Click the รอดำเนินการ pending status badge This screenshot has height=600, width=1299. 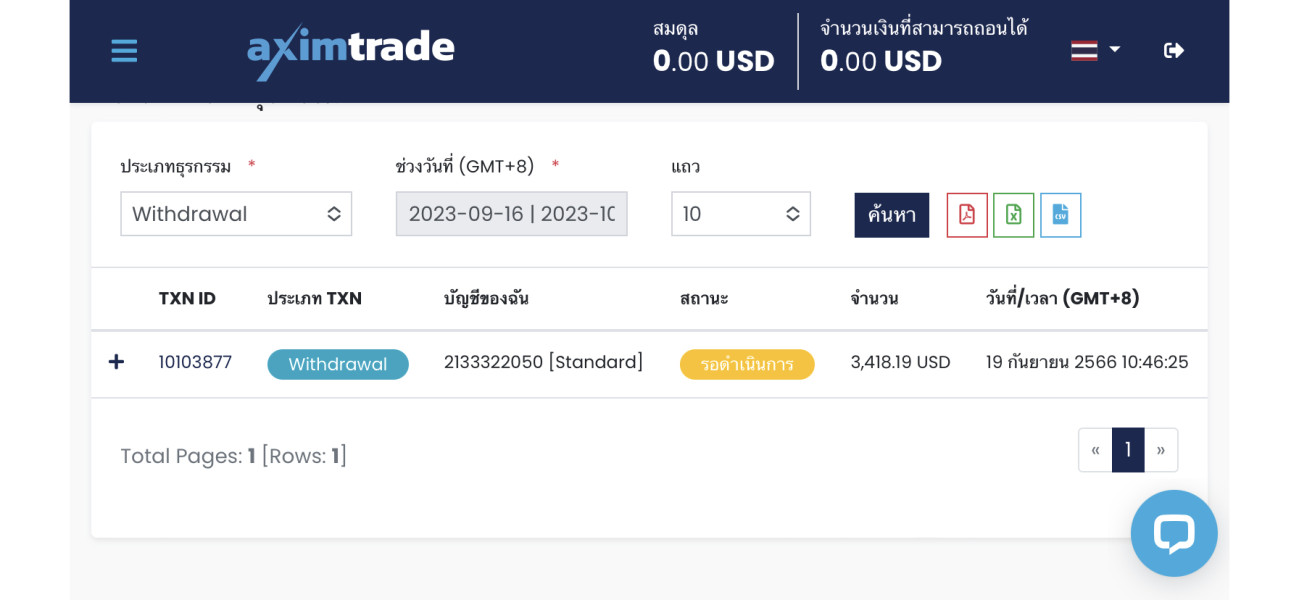(747, 364)
